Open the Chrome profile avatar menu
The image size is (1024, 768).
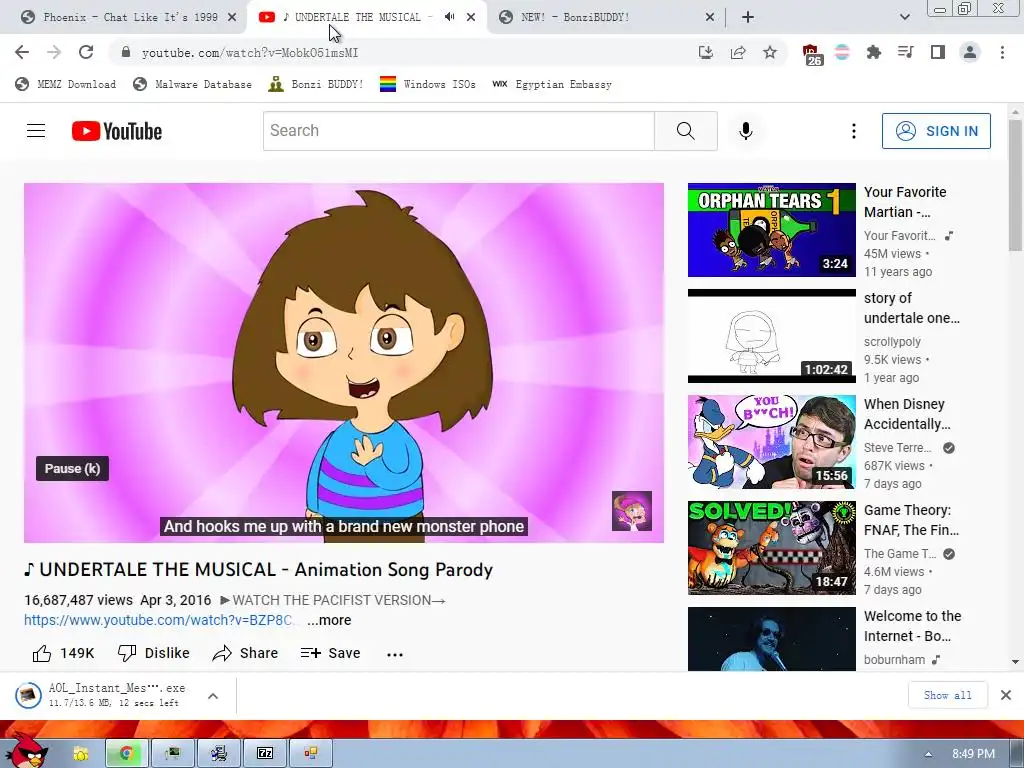(x=970, y=52)
